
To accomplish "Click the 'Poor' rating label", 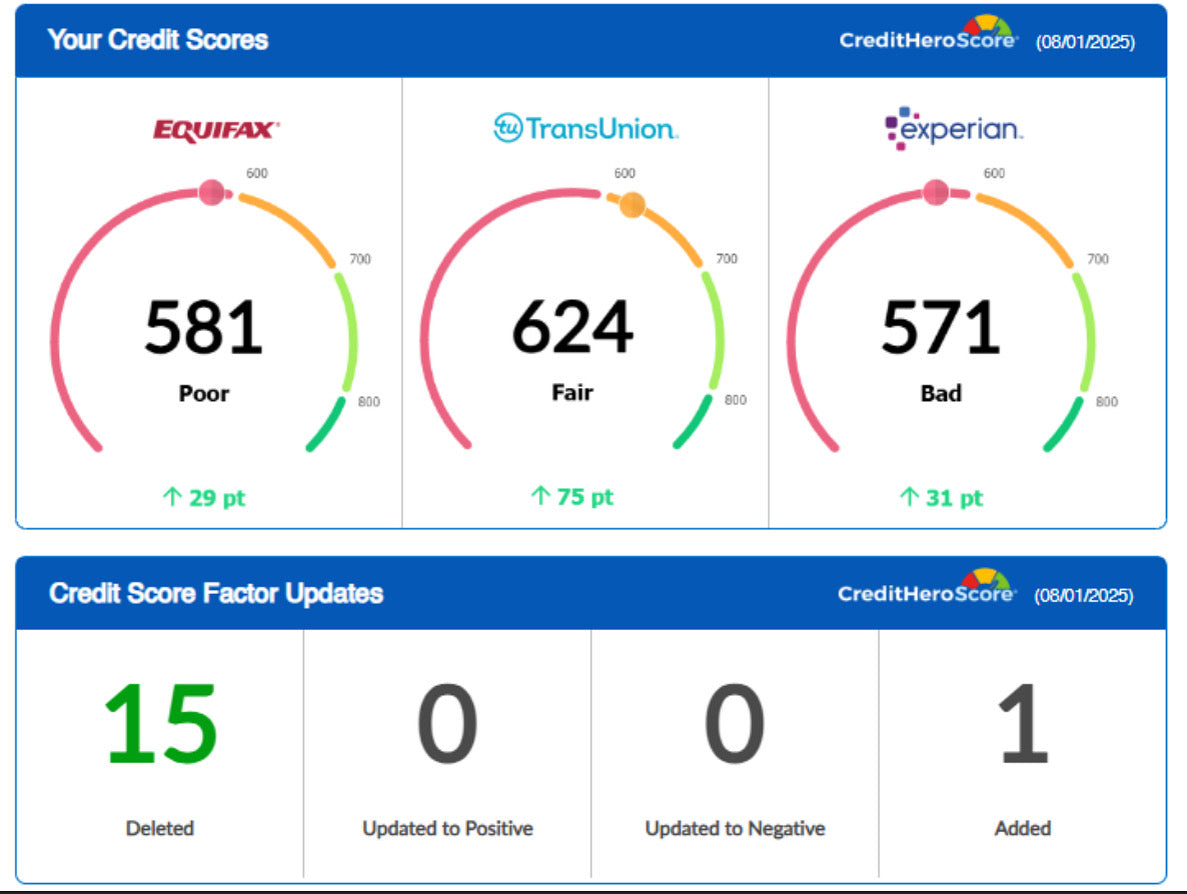I will click(204, 394).
